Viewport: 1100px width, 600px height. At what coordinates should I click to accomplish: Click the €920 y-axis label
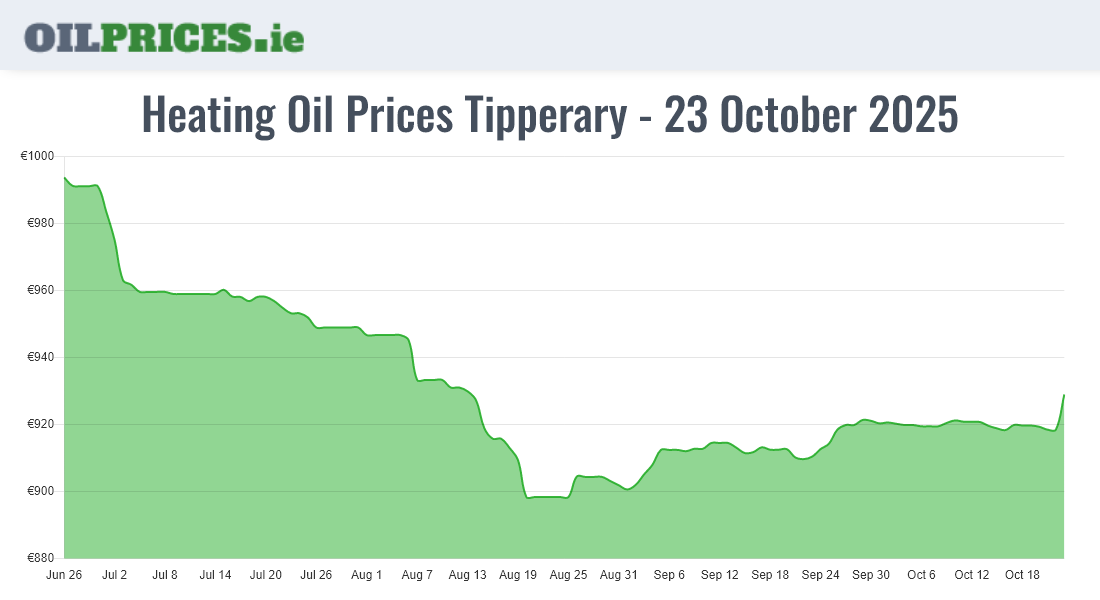(42, 425)
